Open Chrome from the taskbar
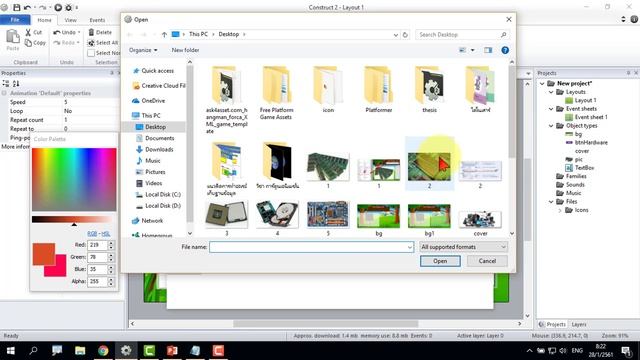 [103, 351]
